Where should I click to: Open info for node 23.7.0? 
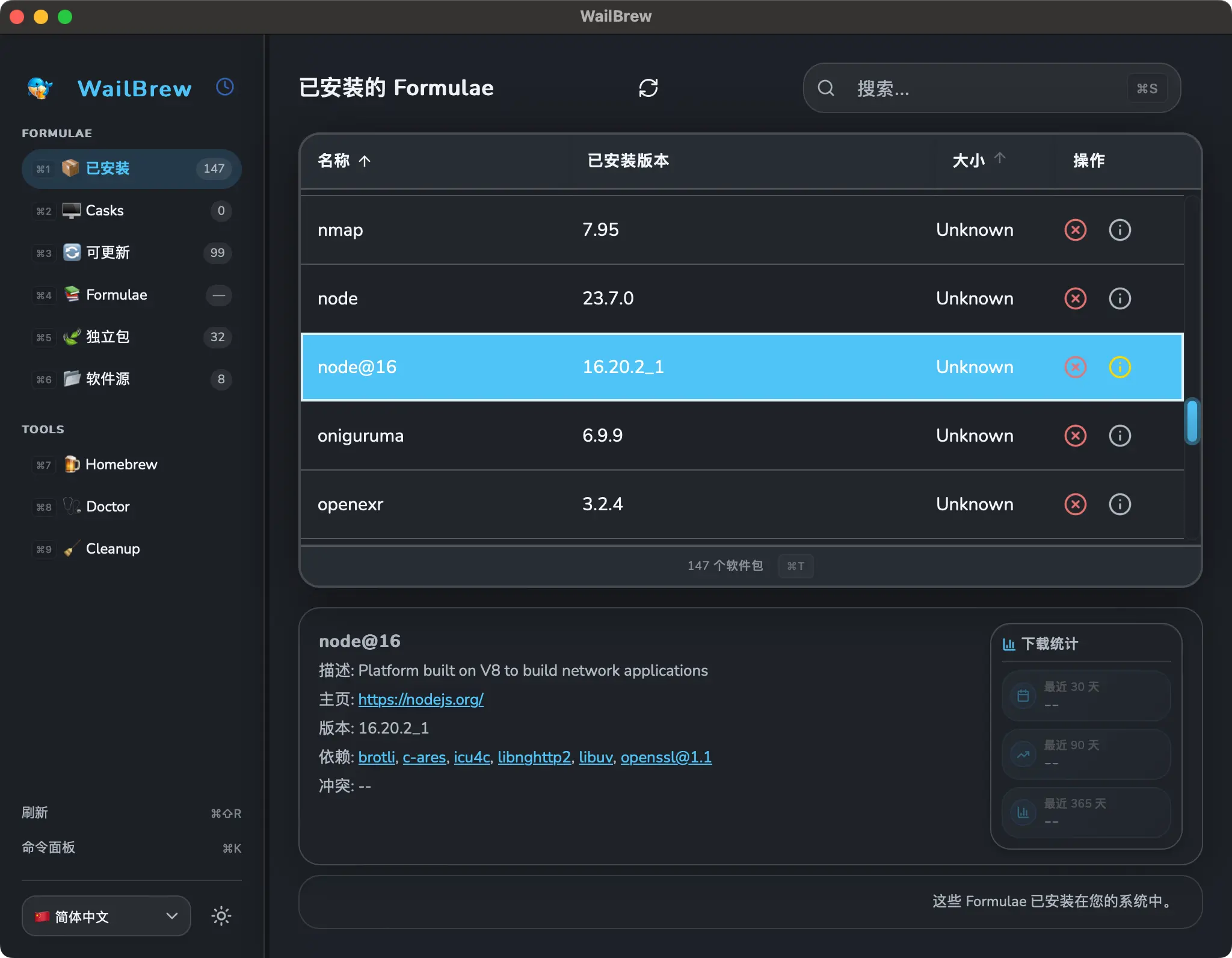pos(1120,298)
